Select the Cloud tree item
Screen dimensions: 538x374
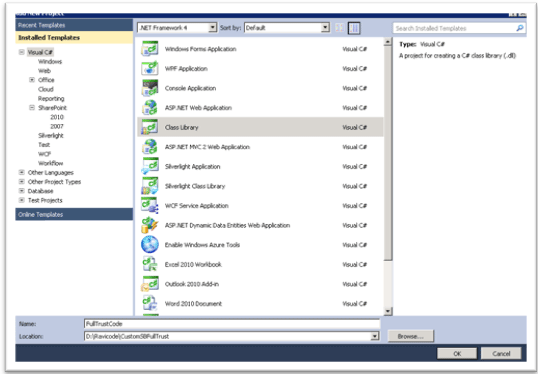tap(46, 89)
